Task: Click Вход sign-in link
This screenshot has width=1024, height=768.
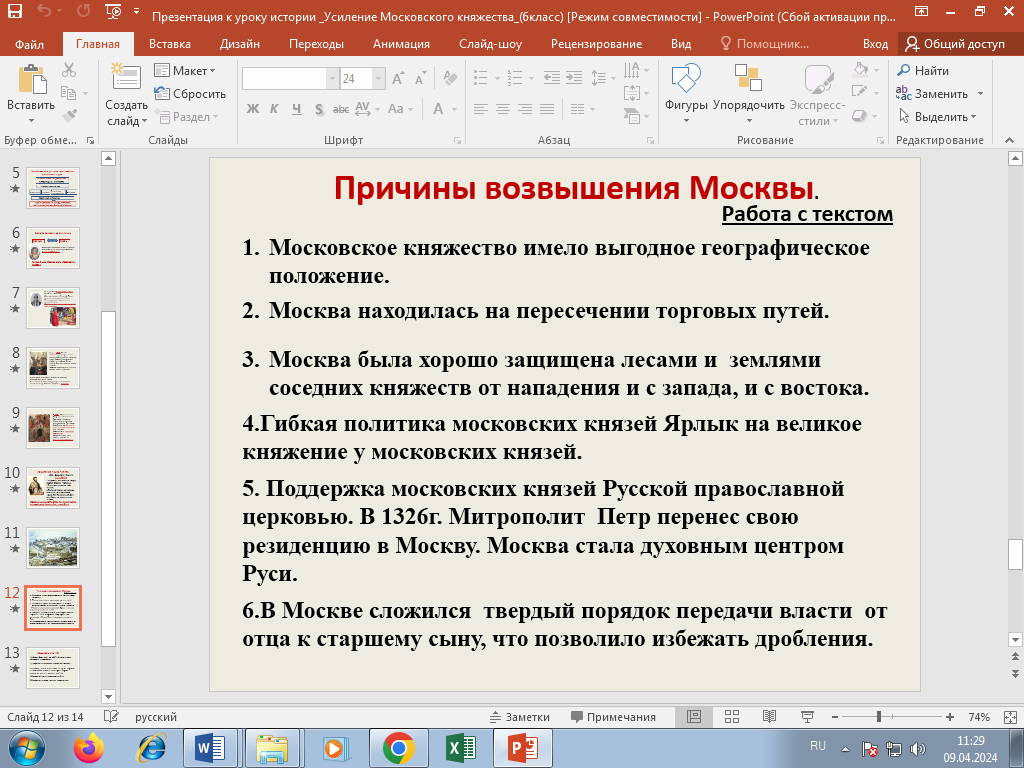Action: (x=875, y=44)
